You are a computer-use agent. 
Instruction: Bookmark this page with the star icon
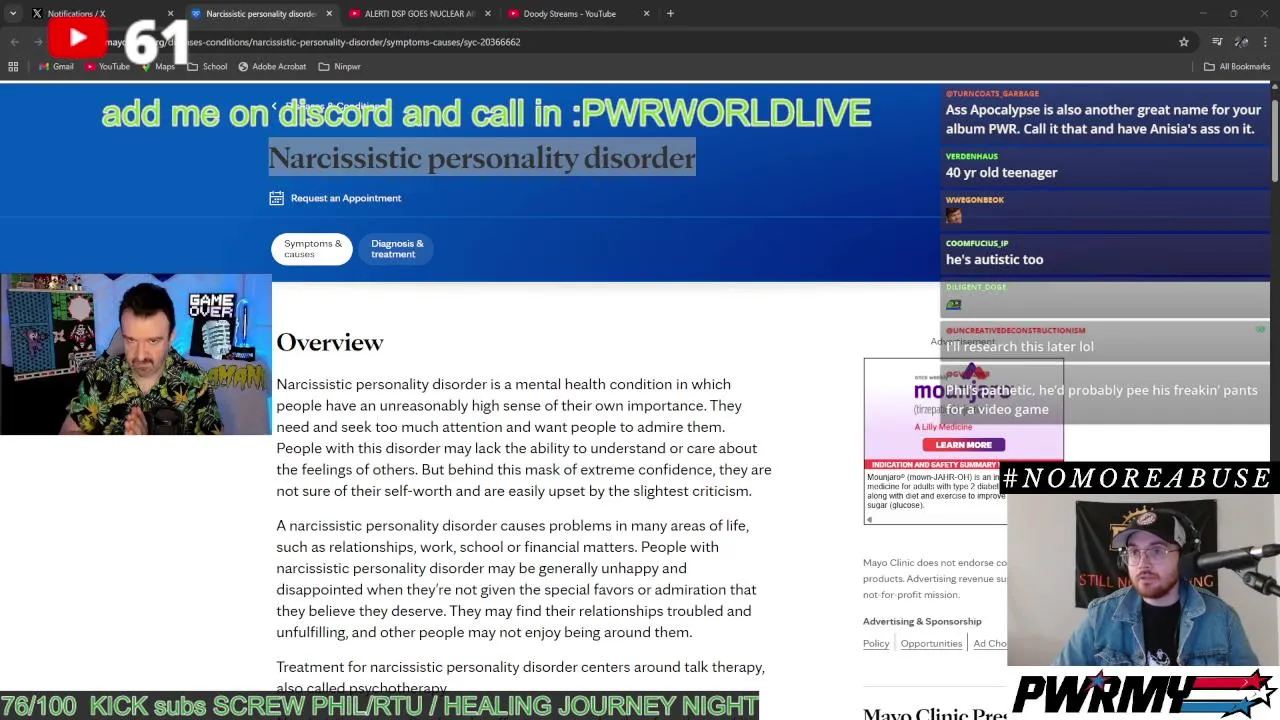tap(1184, 42)
